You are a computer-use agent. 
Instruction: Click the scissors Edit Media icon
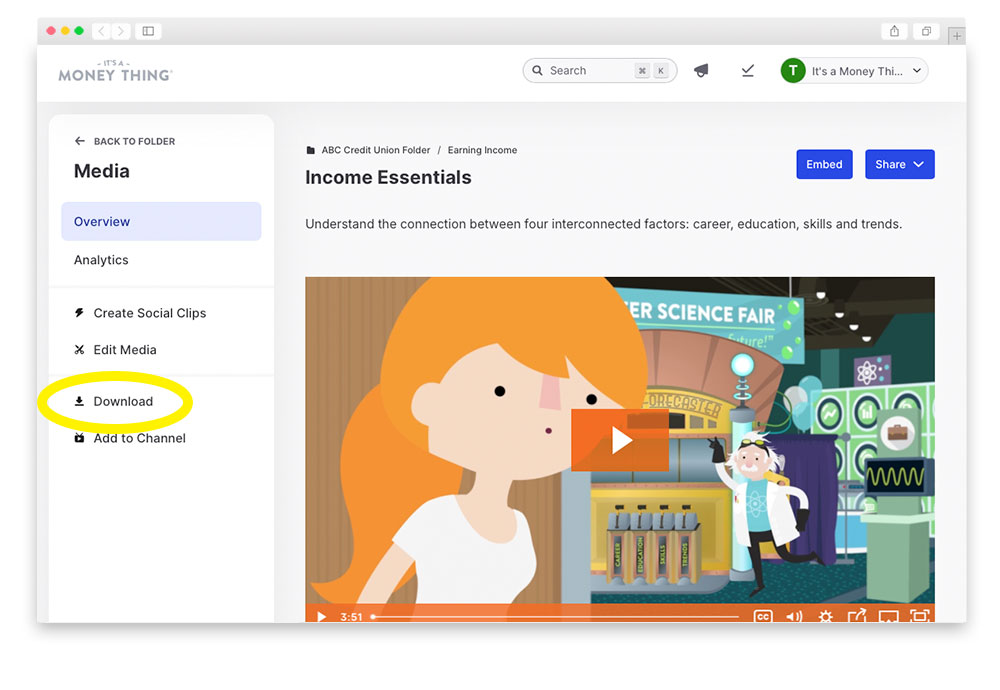tap(79, 349)
